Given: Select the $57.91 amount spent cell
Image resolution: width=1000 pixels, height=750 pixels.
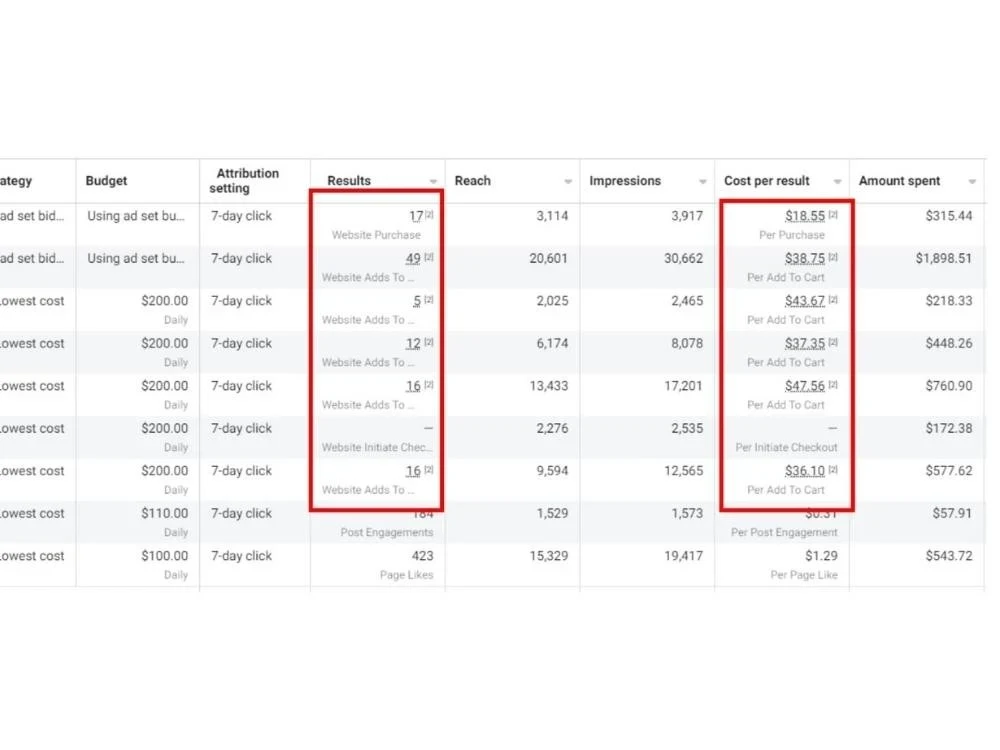Looking at the screenshot, I should [952, 513].
